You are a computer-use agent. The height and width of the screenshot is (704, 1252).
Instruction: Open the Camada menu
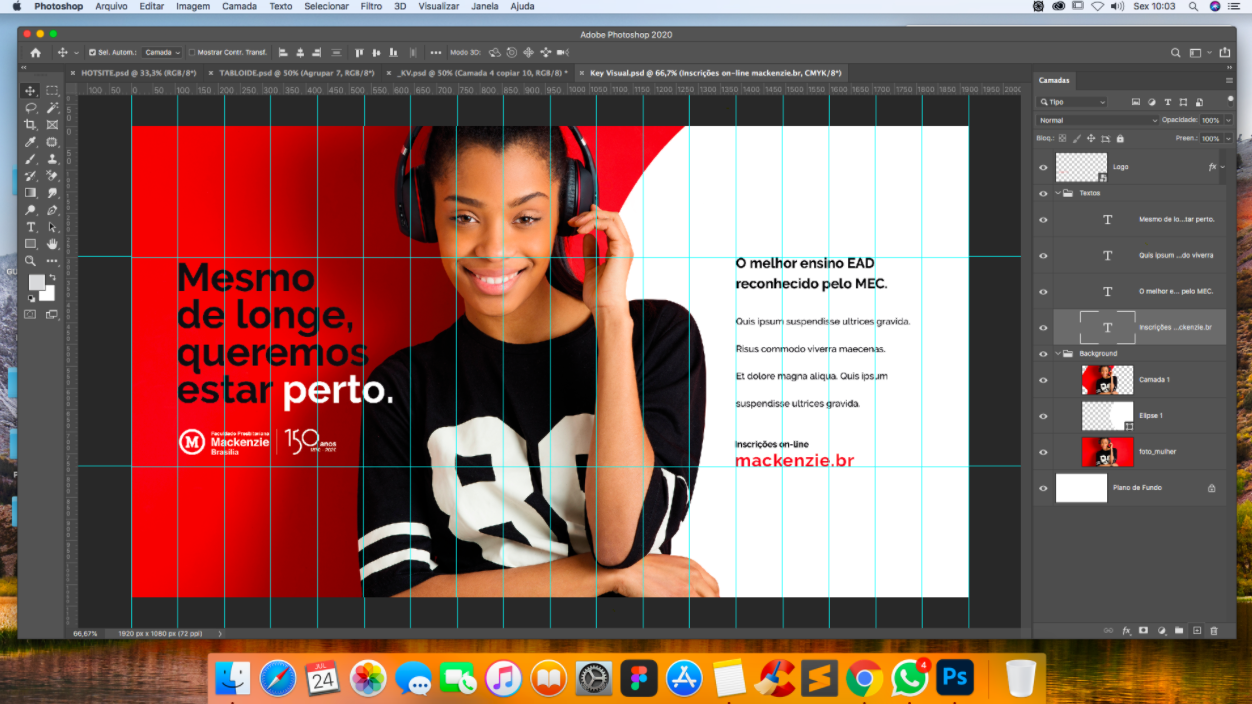pos(239,6)
